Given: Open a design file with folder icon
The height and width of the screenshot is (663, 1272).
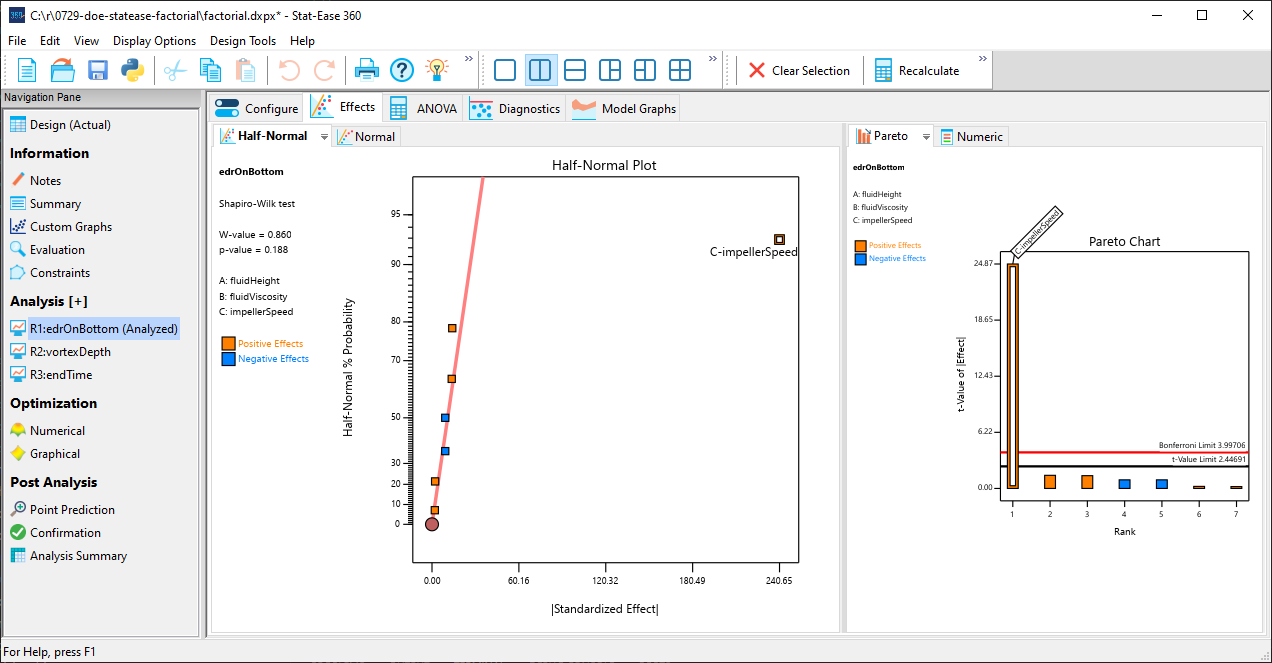Looking at the screenshot, I should click(x=62, y=70).
